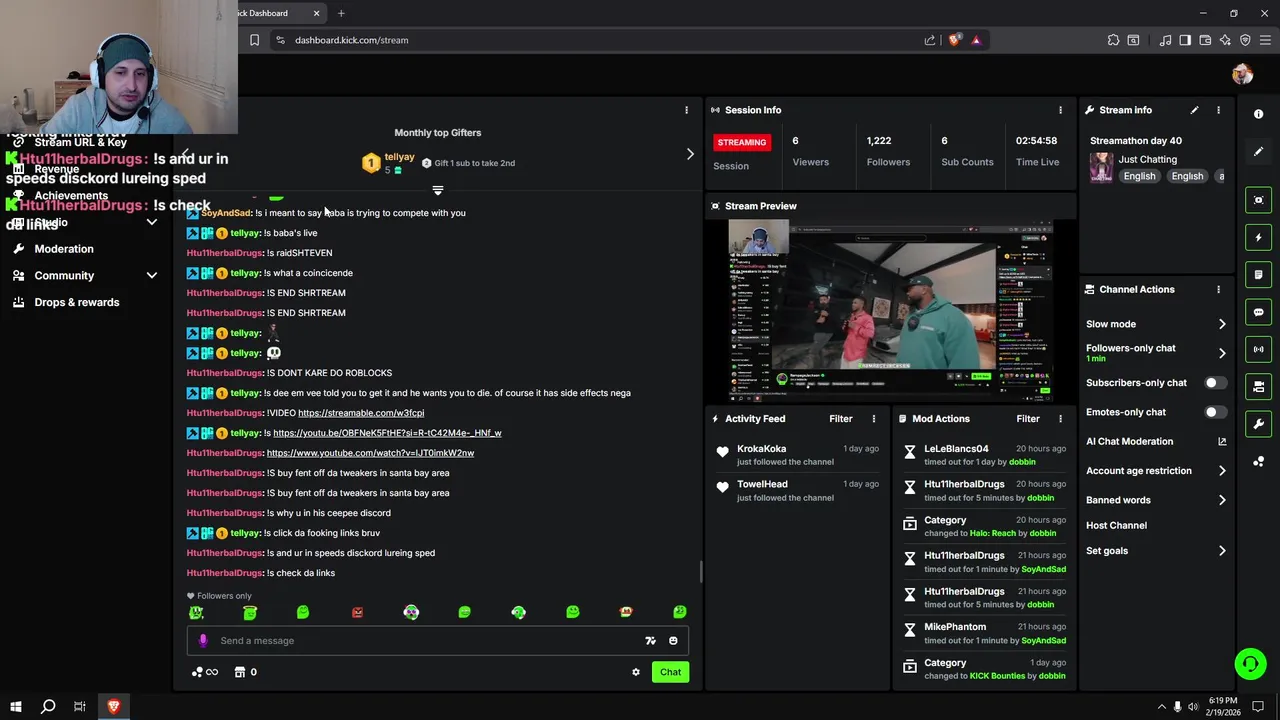
Task: Open browser extensions puzzle icon
Action: pos(1113,40)
